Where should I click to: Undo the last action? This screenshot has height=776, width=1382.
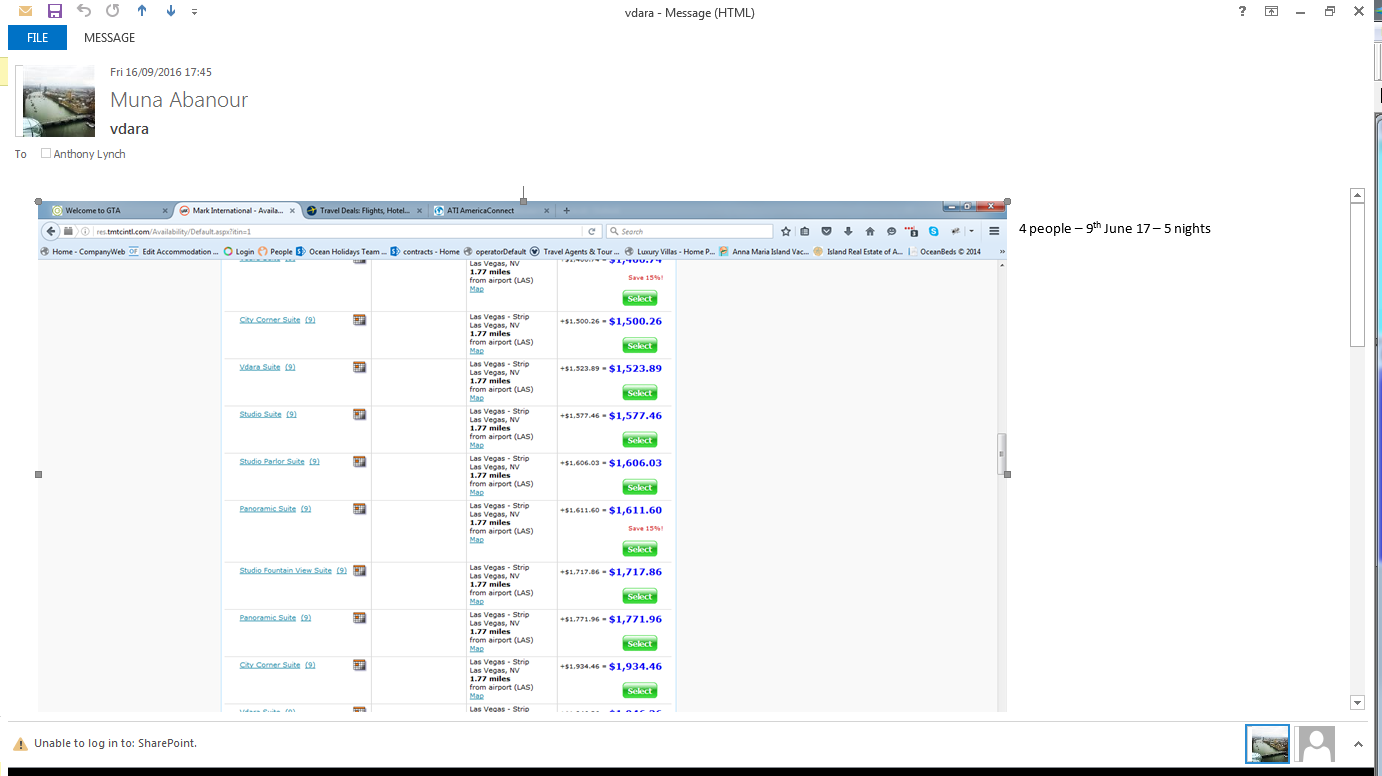point(84,11)
